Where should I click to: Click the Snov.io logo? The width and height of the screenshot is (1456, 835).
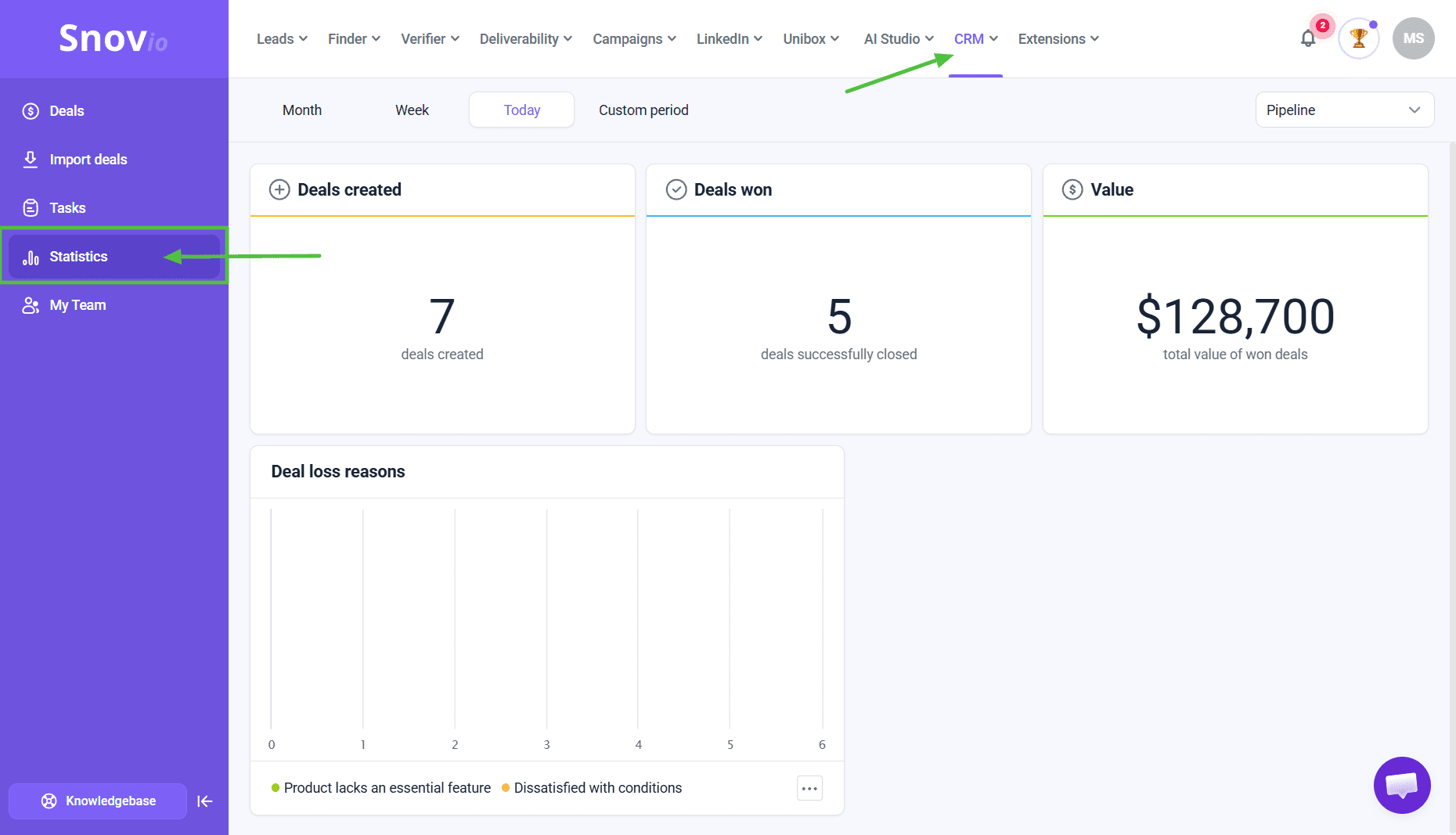(114, 38)
